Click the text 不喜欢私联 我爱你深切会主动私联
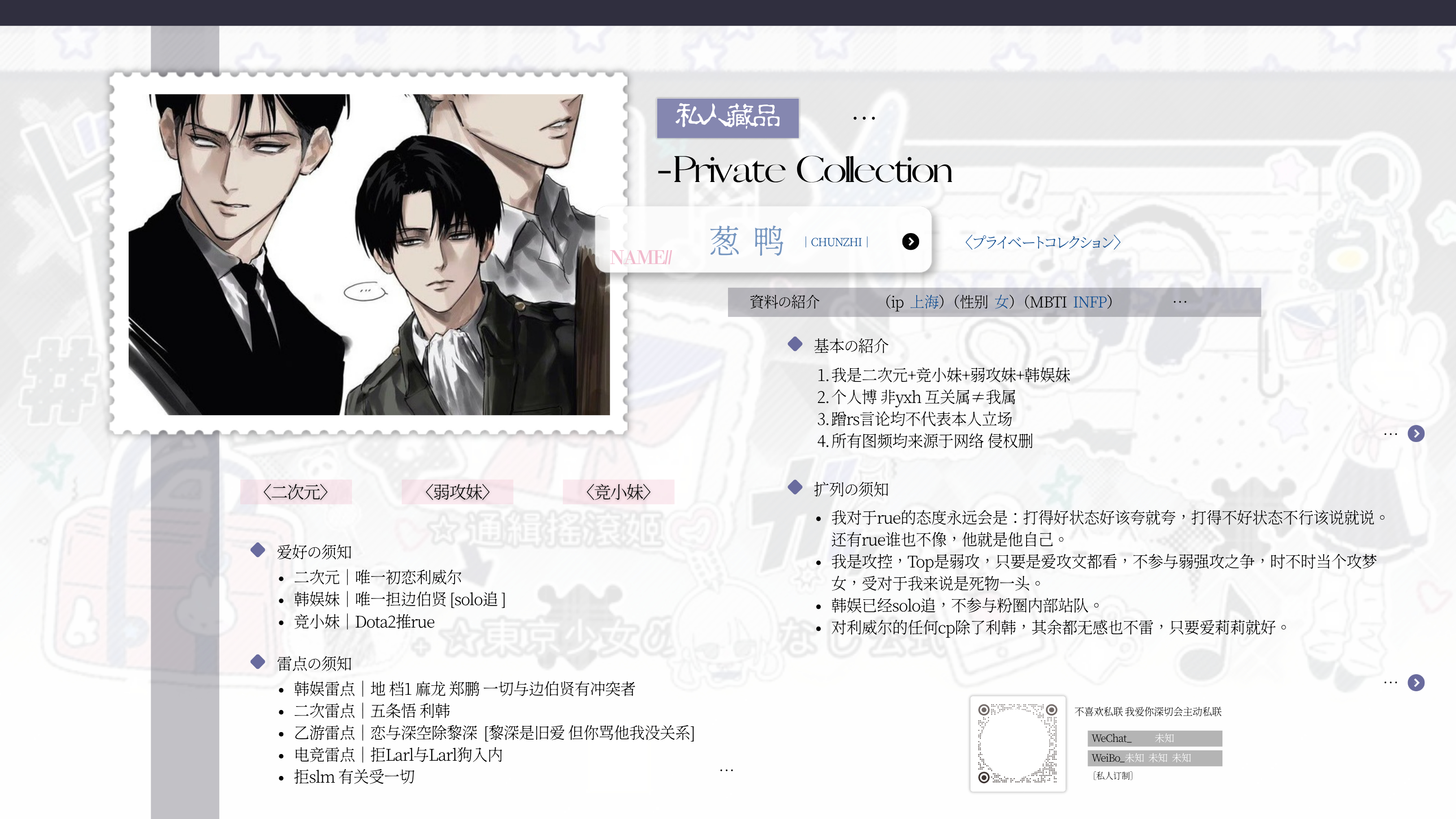 (1148, 711)
